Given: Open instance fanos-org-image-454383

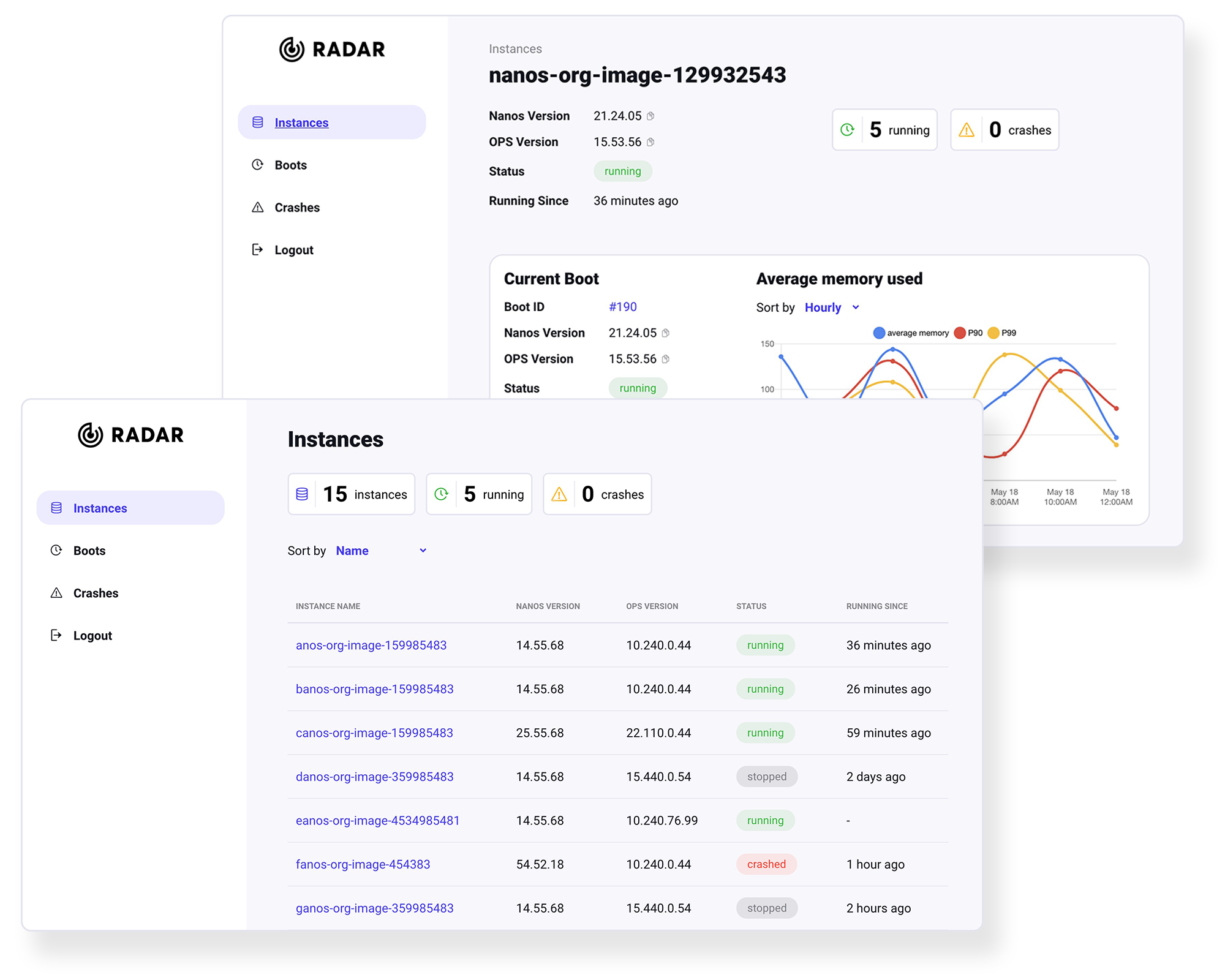Looking at the screenshot, I should (363, 864).
